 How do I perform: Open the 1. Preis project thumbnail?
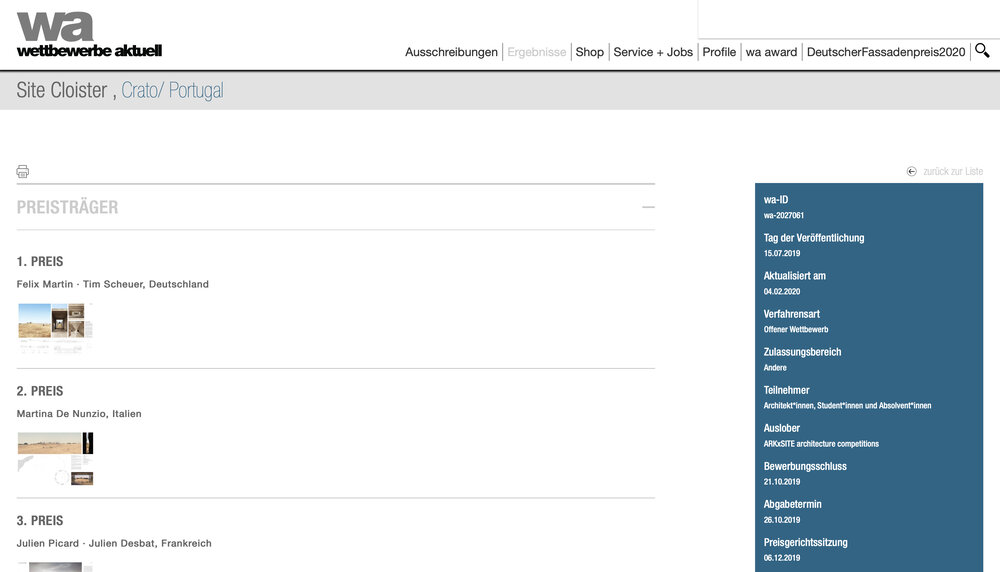tap(55, 327)
